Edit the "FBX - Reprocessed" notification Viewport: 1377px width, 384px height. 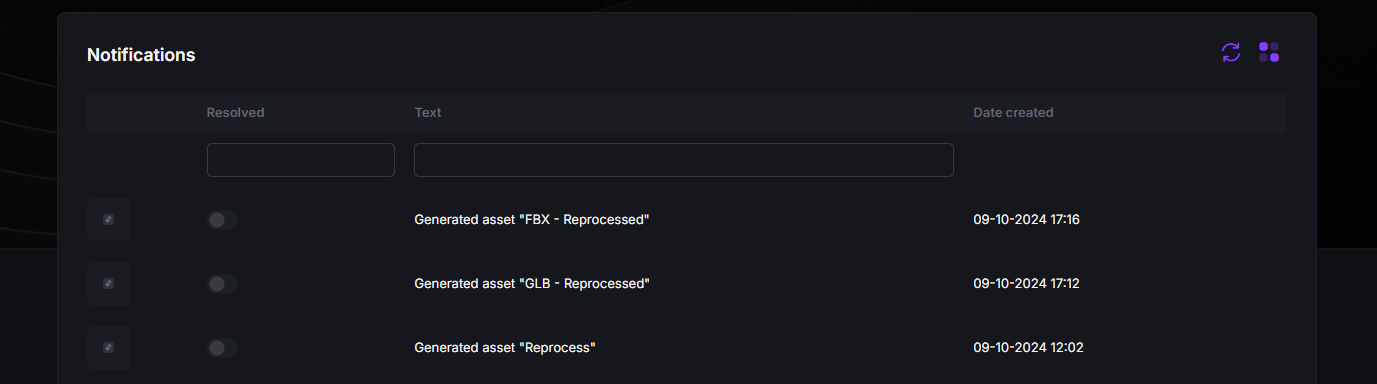tap(108, 220)
